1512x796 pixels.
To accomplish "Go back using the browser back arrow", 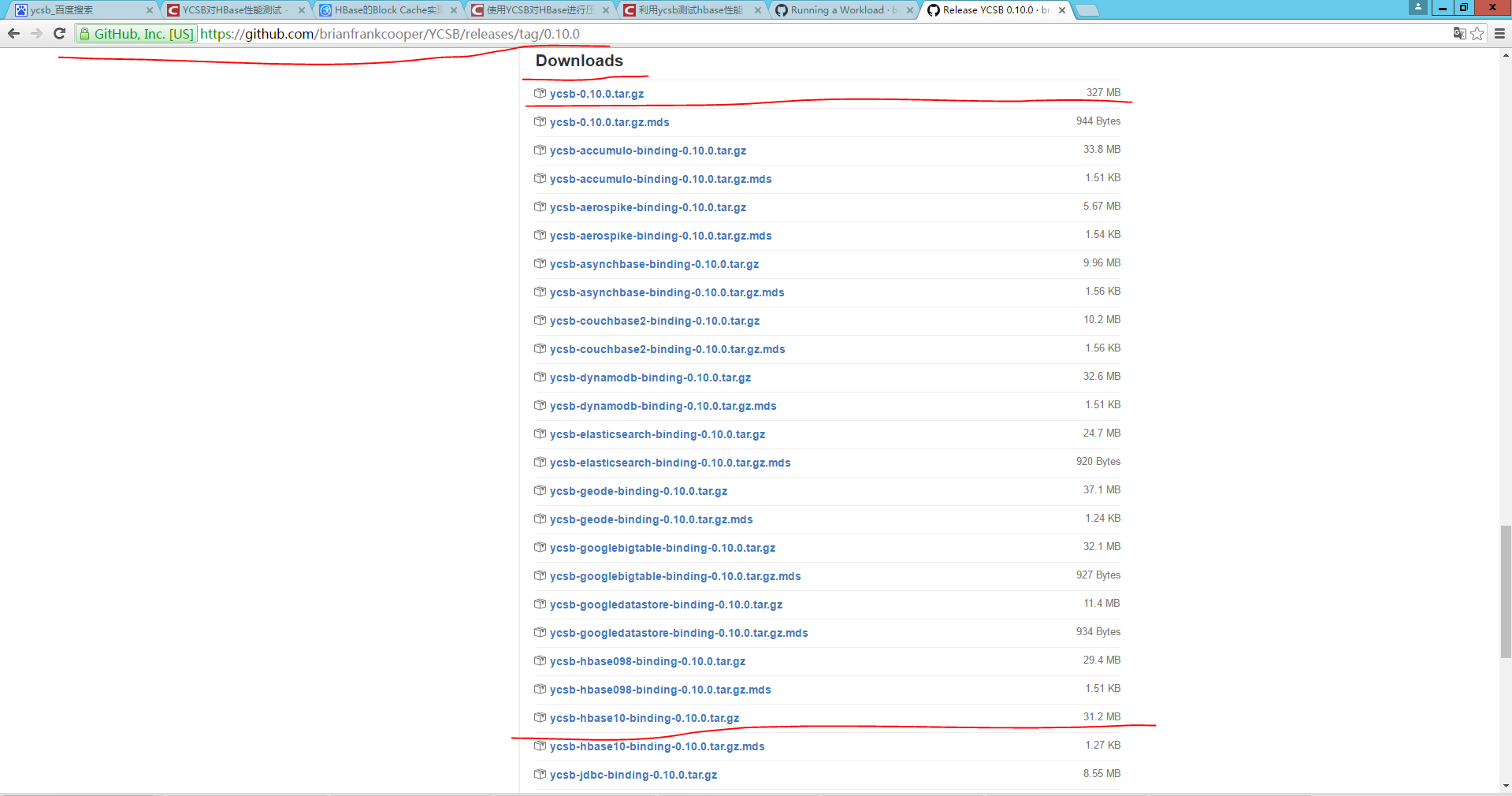I will tap(13, 33).
